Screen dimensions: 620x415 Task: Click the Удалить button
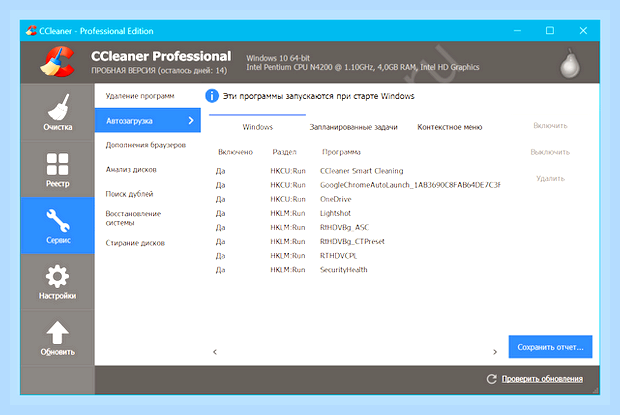550,179
